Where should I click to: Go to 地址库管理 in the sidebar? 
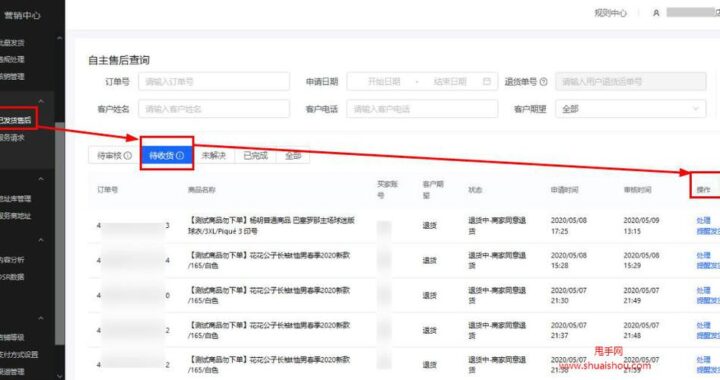pyautogui.click(x=15, y=198)
